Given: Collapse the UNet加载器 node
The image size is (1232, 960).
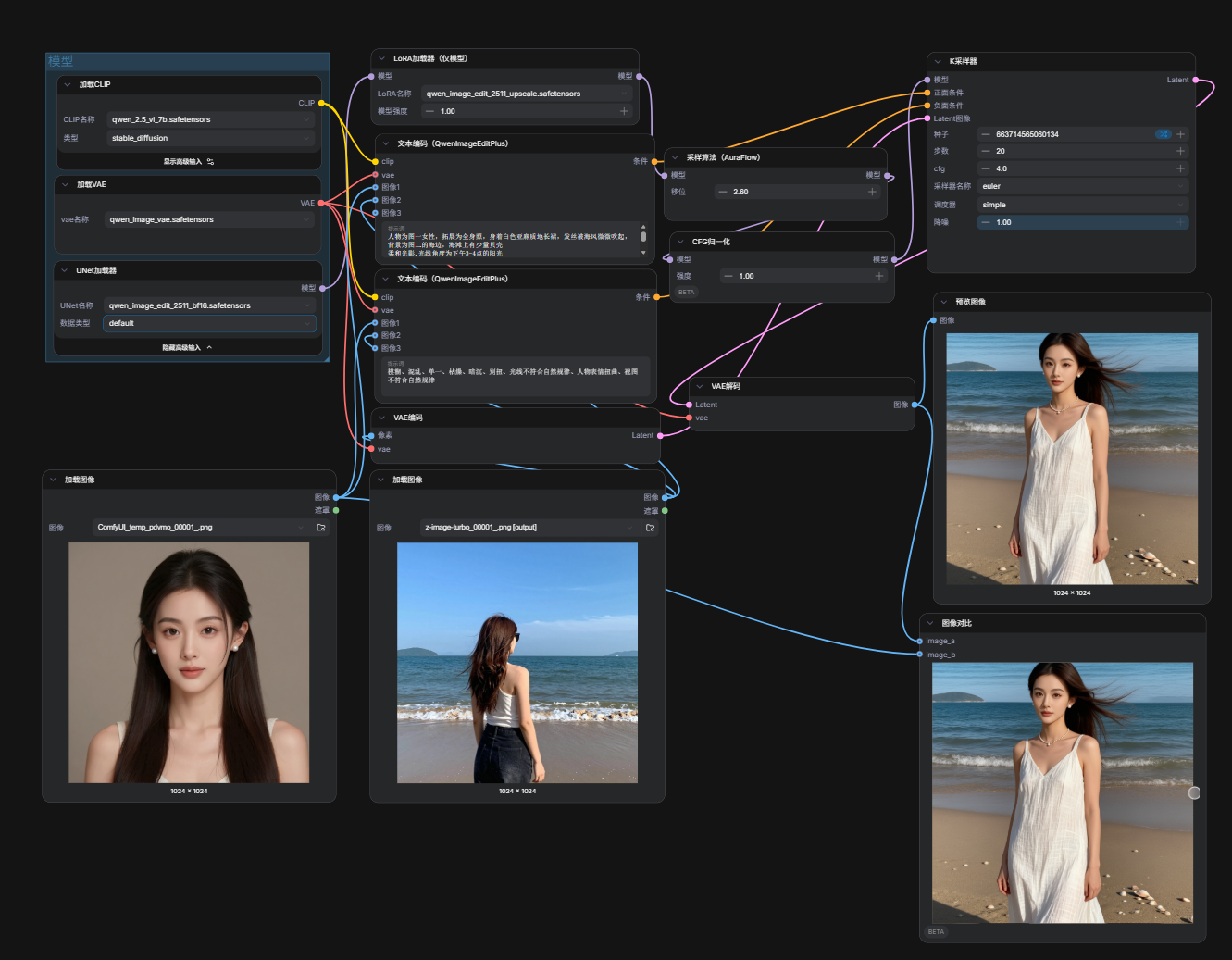Looking at the screenshot, I should pyautogui.click(x=64, y=270).
